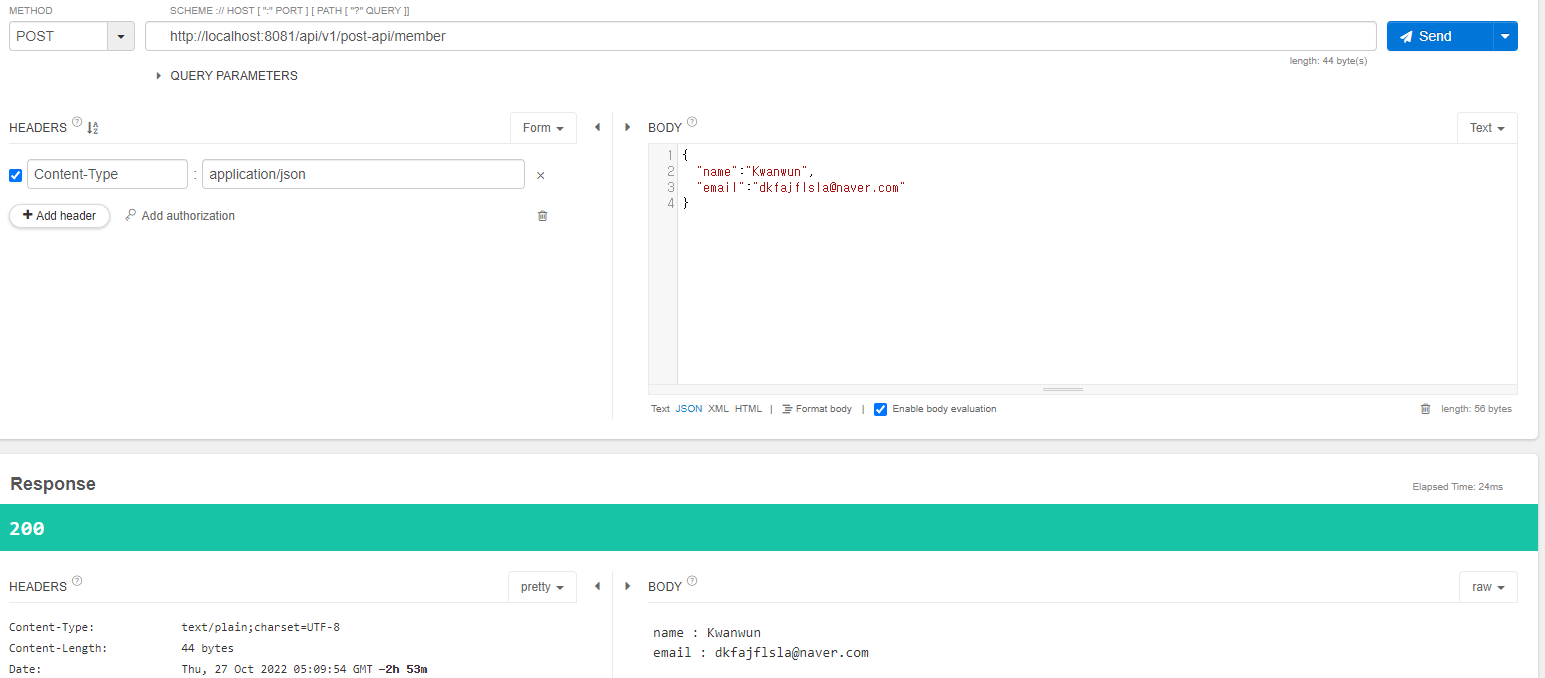
Task: Click response body email line
Action: 761,653
